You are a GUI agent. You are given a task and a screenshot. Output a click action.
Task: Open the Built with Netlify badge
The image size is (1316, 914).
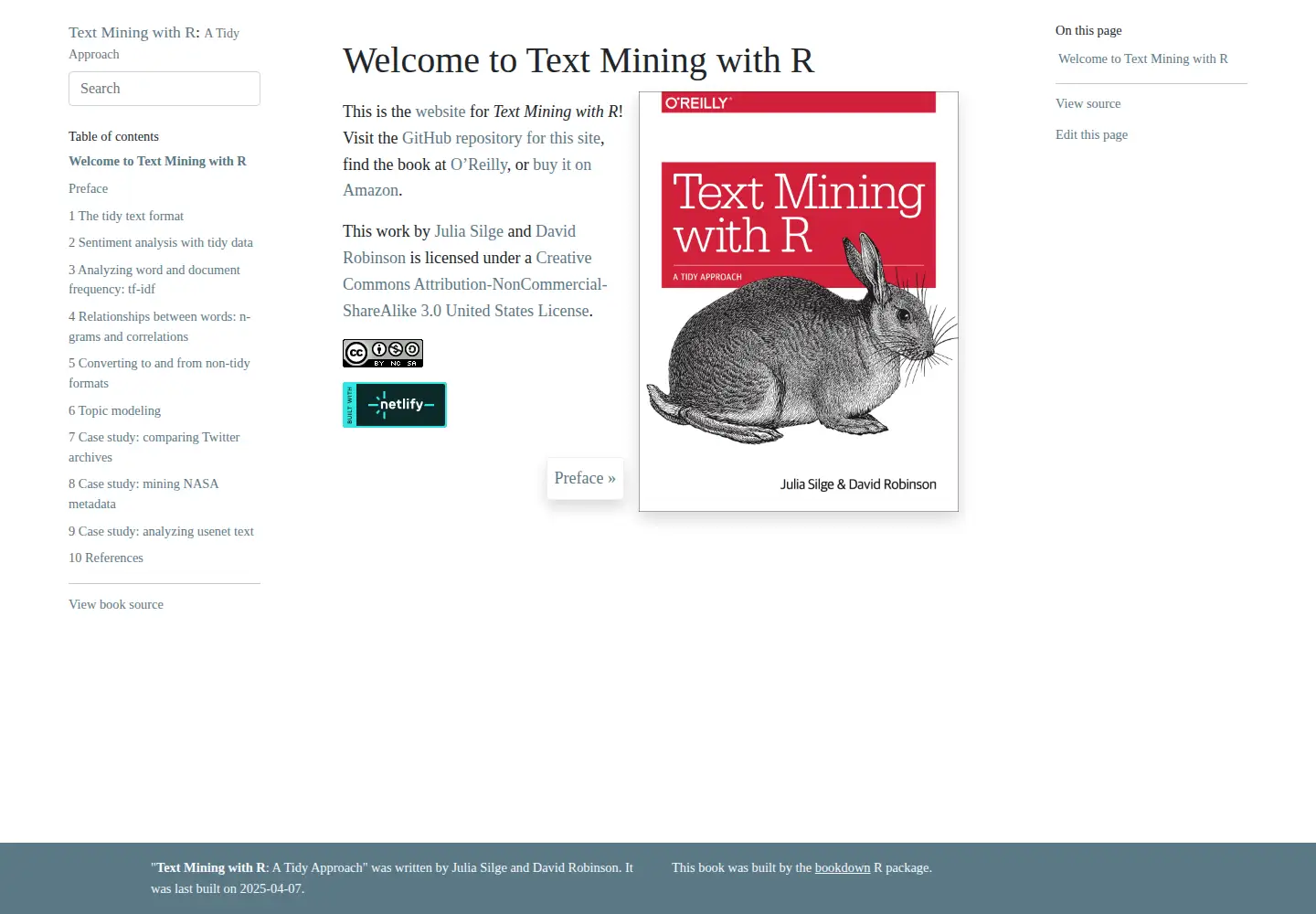pos(395,405)
